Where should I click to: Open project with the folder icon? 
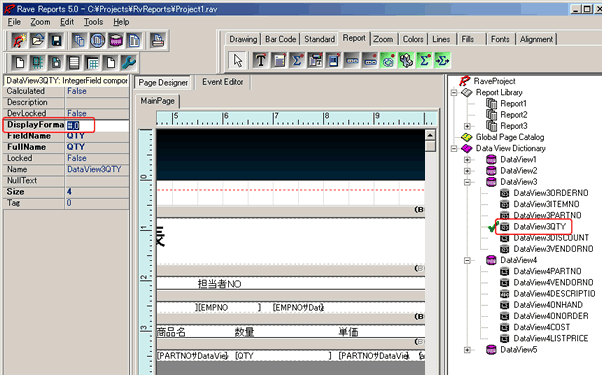point(37,40)
